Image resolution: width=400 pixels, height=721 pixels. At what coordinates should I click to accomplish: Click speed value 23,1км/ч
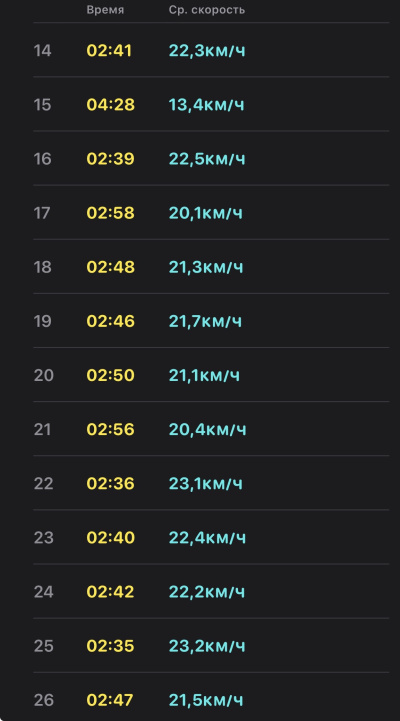pyautogui.click(x=206, y=484)
